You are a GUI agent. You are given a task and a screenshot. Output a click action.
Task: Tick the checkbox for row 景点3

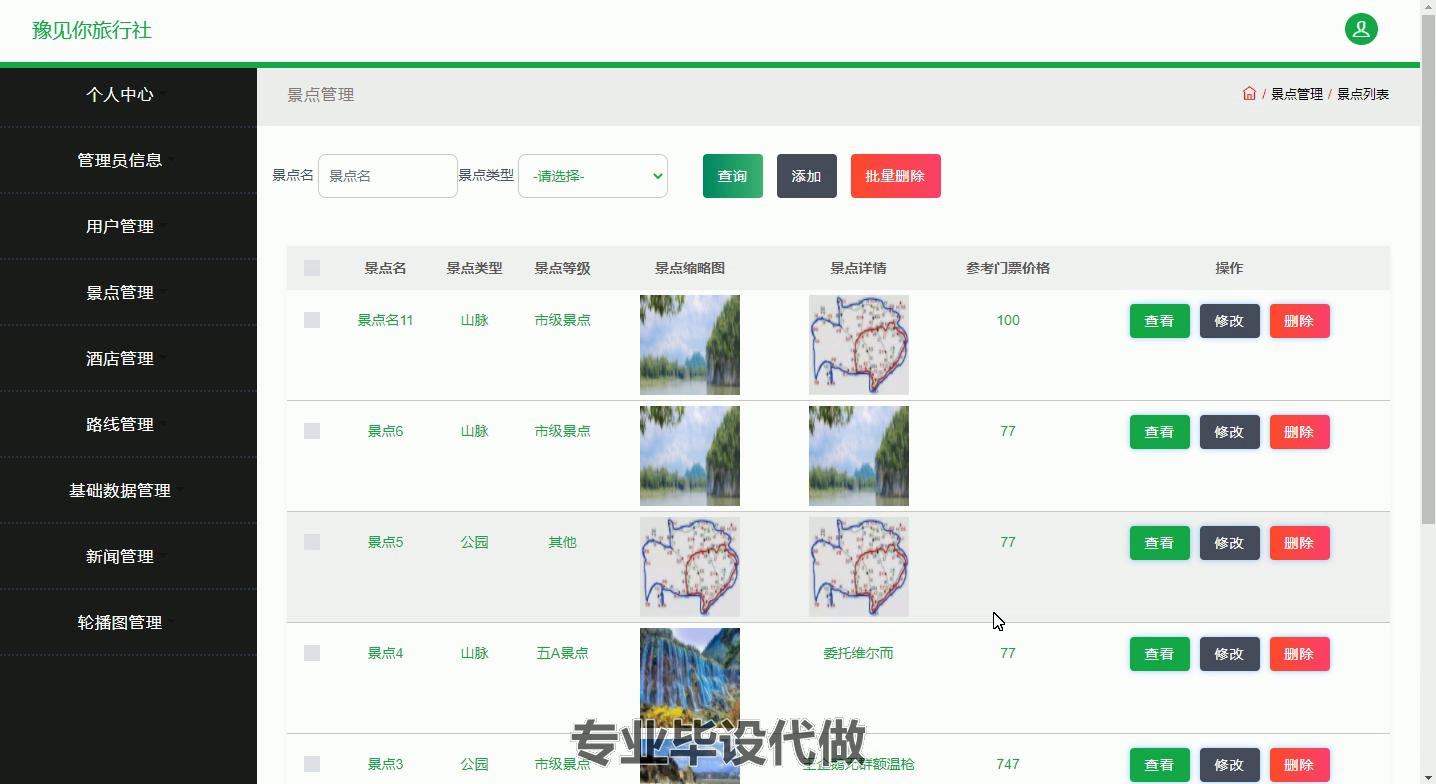(x=312, y=764)
